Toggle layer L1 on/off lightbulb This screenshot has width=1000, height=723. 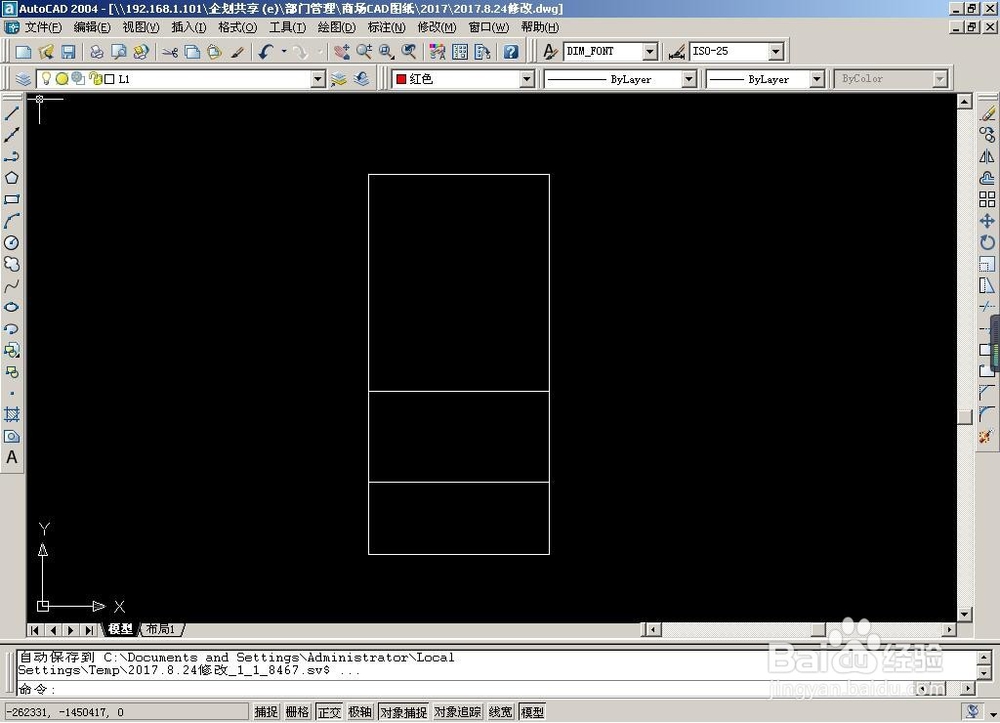click(46, 78)
